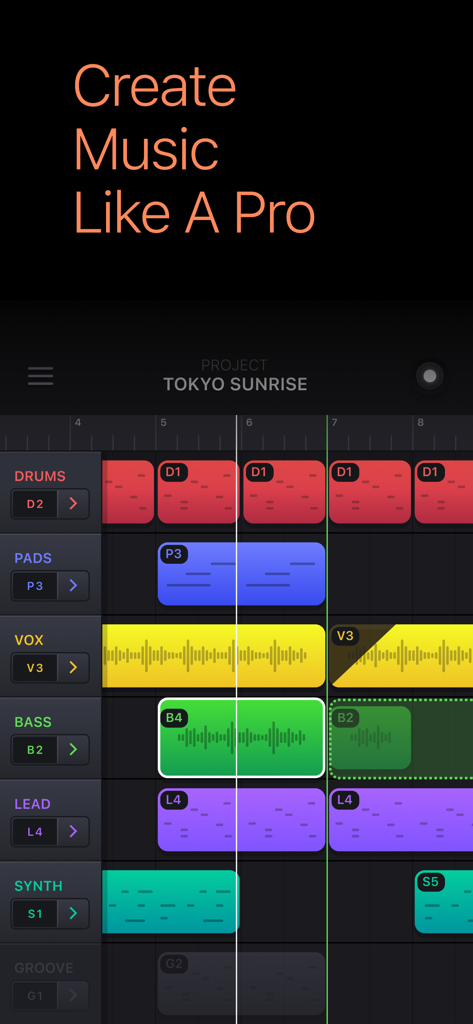
Task: Select the unlabeled red drum clip at bar 4
Action: [x=127, y=492]
